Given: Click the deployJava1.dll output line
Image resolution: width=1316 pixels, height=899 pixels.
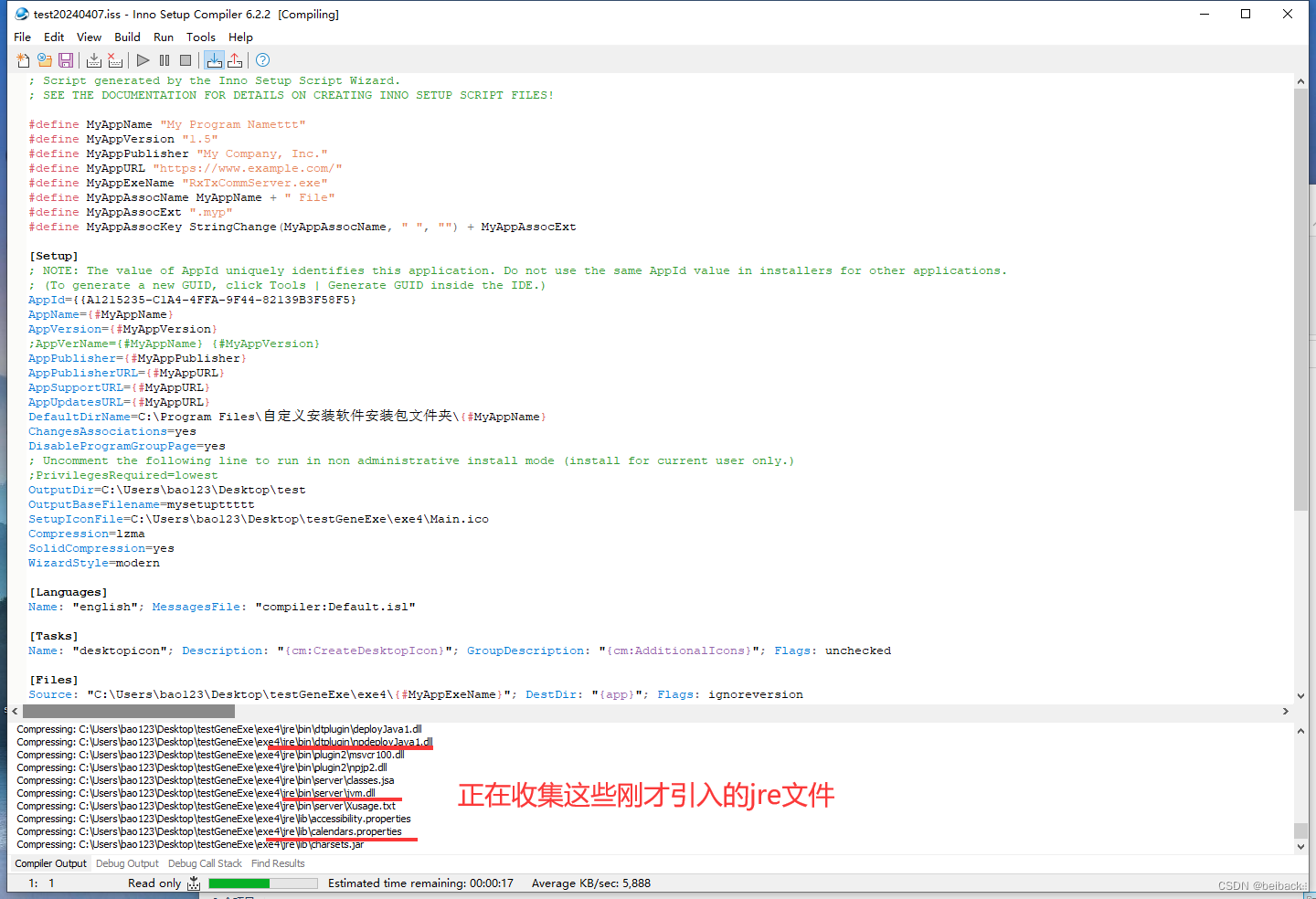Looking at the screenshot, I should [x=219, y=729].
